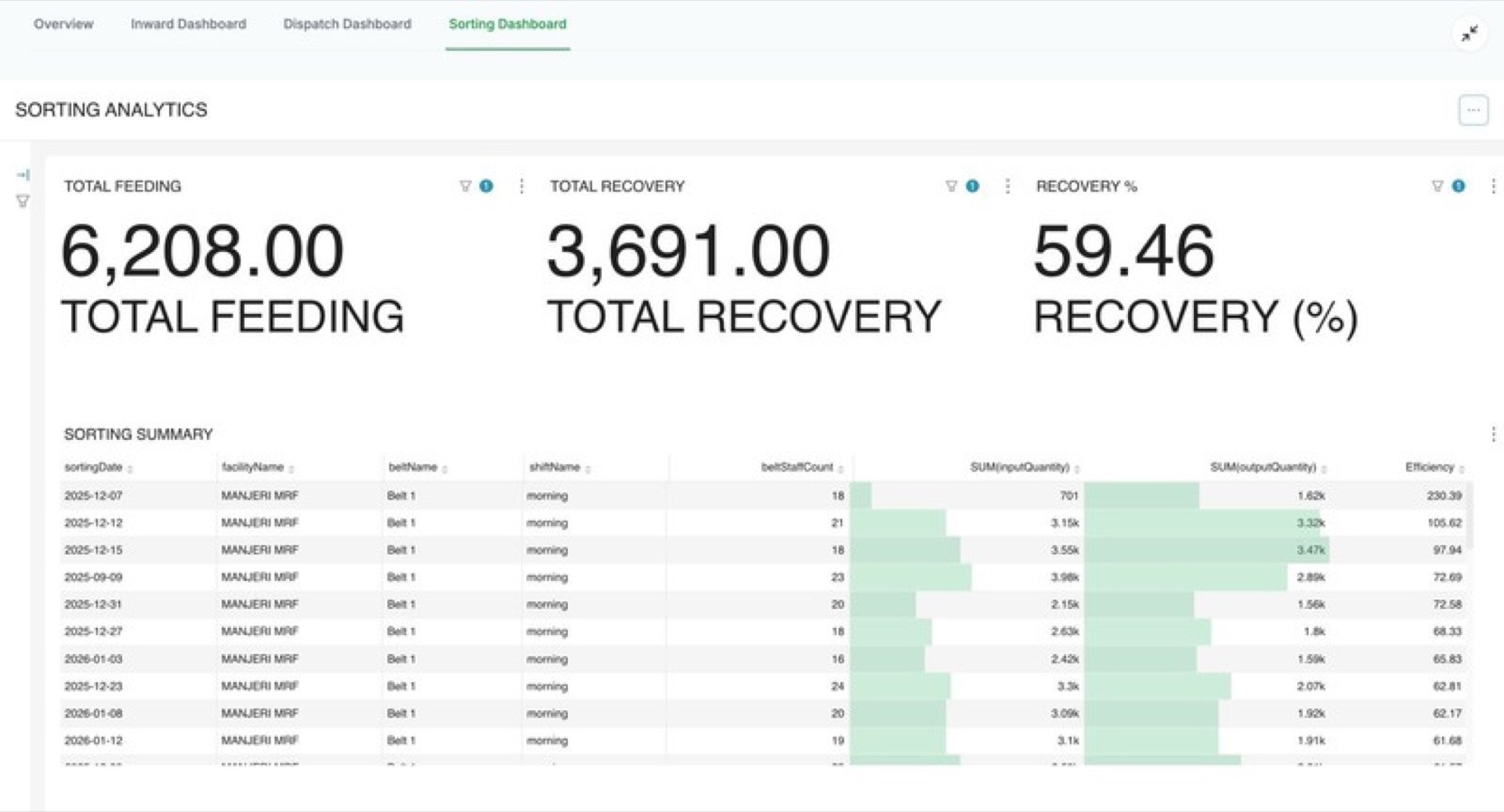This screenshot has width=1504, height=812.
Task: Sort table by shiftName column
Action: pyautogui.click(x=559, y=467)
